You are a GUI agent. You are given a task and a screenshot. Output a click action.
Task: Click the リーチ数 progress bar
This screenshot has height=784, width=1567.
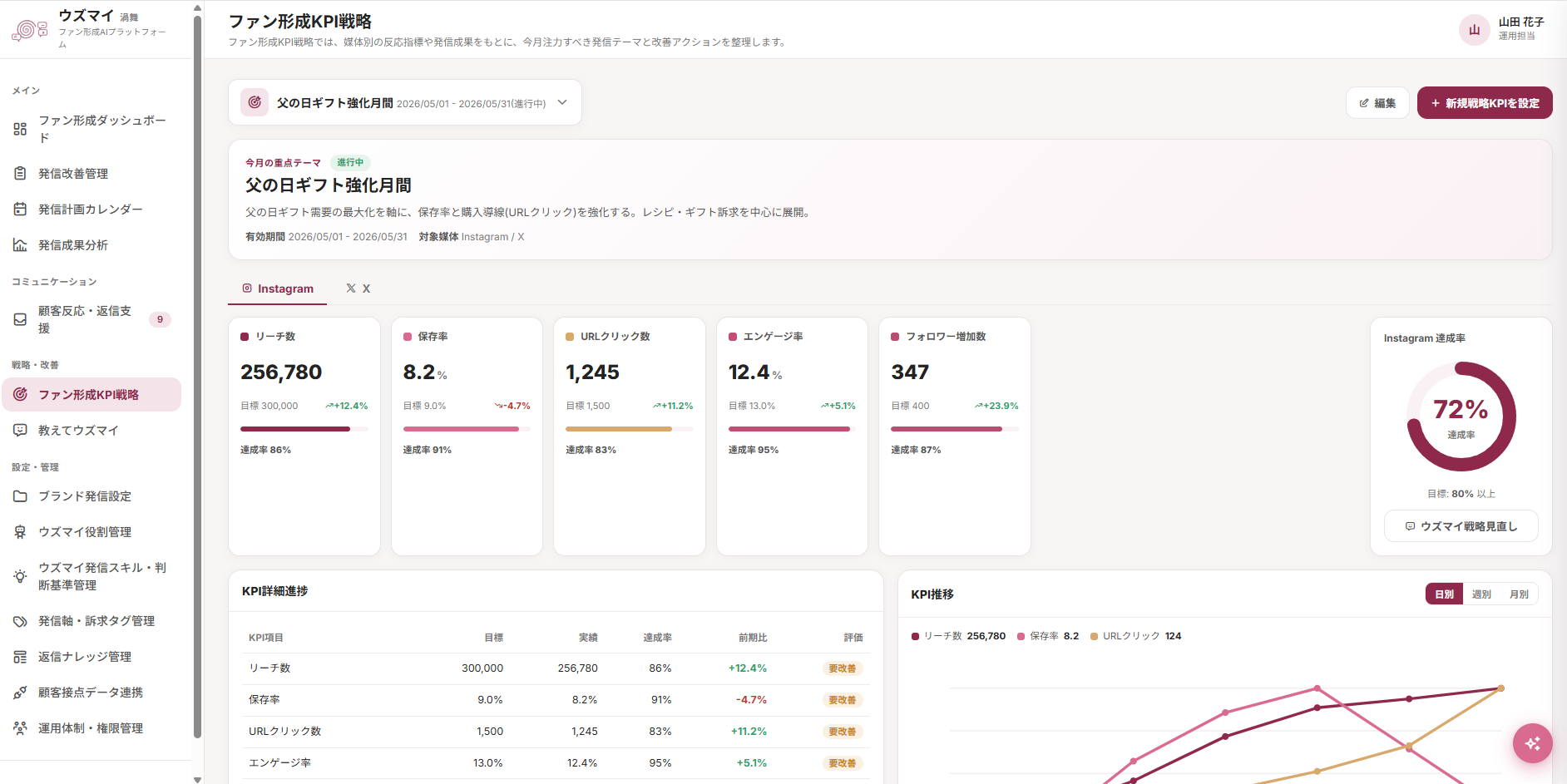[304, 429]
